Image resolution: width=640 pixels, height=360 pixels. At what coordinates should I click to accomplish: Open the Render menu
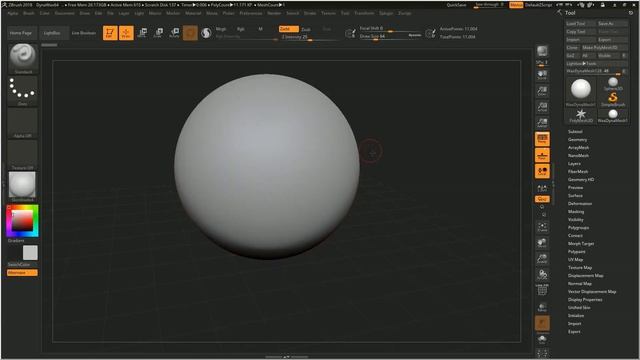coord(274,13)
